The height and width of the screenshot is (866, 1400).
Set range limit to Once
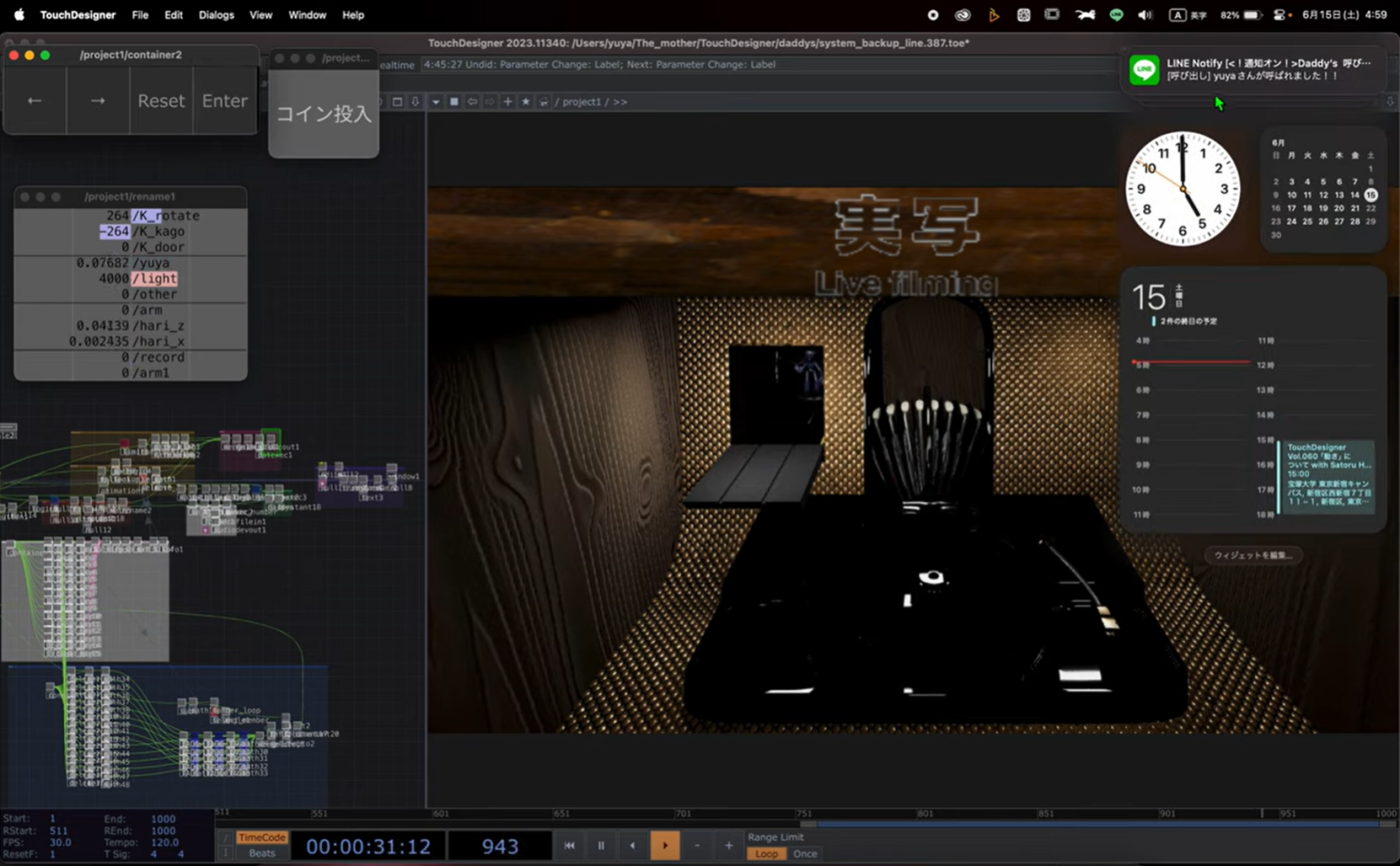coord(805,853)
